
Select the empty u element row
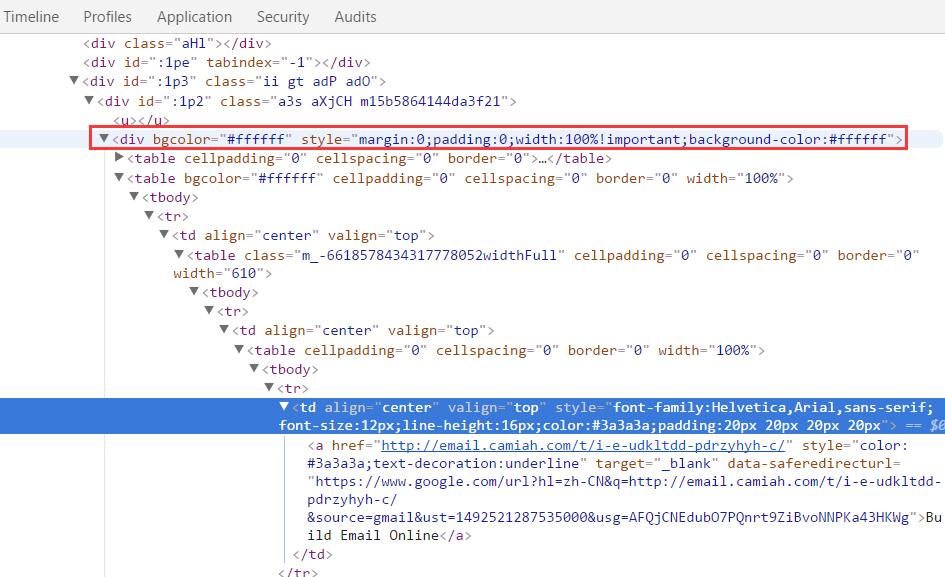click(x=141, y=120)
